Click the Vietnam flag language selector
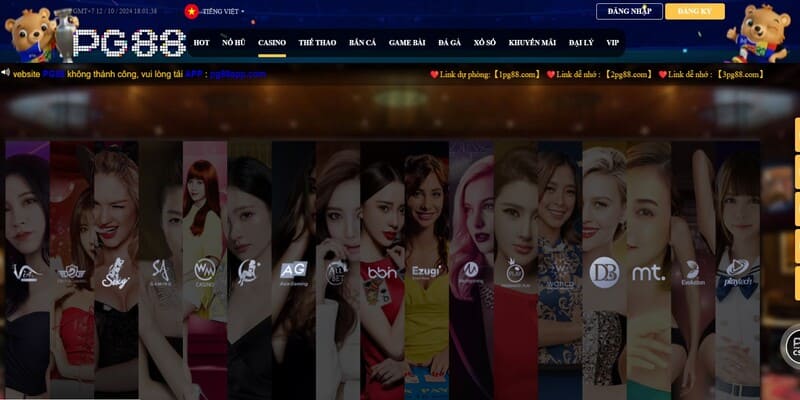 [191, 11]
